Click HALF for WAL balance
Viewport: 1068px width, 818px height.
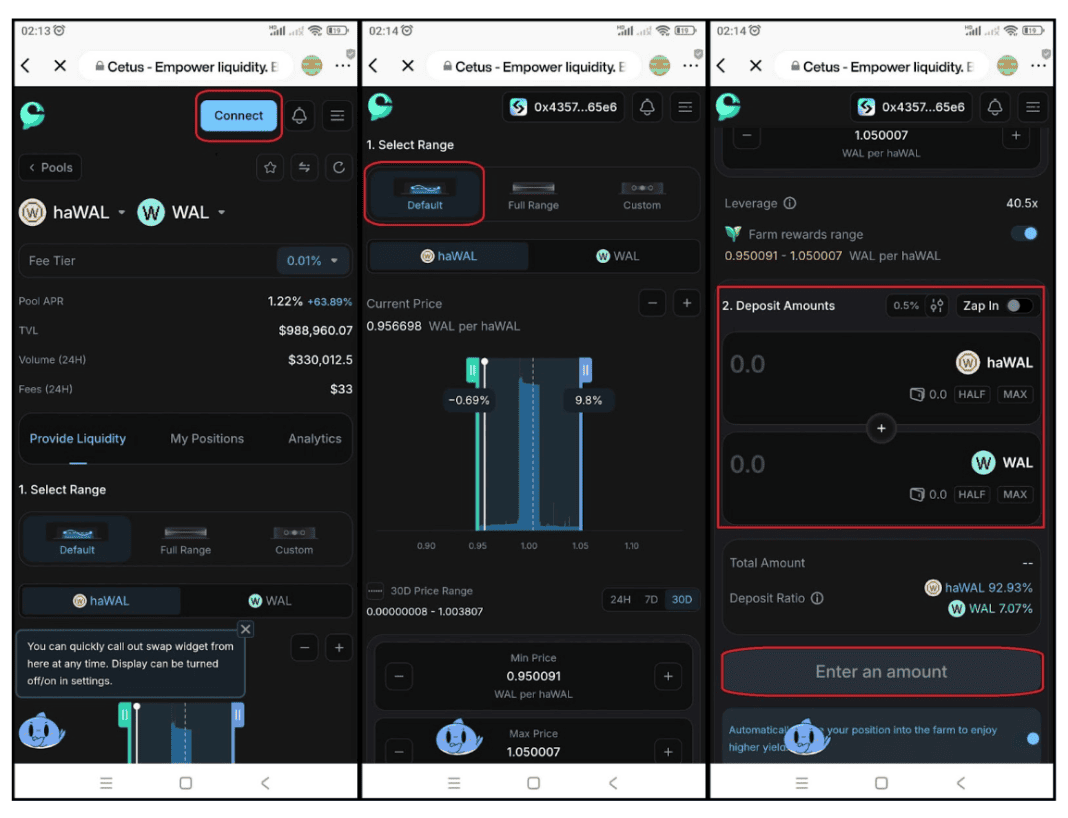tap(972, 494)
